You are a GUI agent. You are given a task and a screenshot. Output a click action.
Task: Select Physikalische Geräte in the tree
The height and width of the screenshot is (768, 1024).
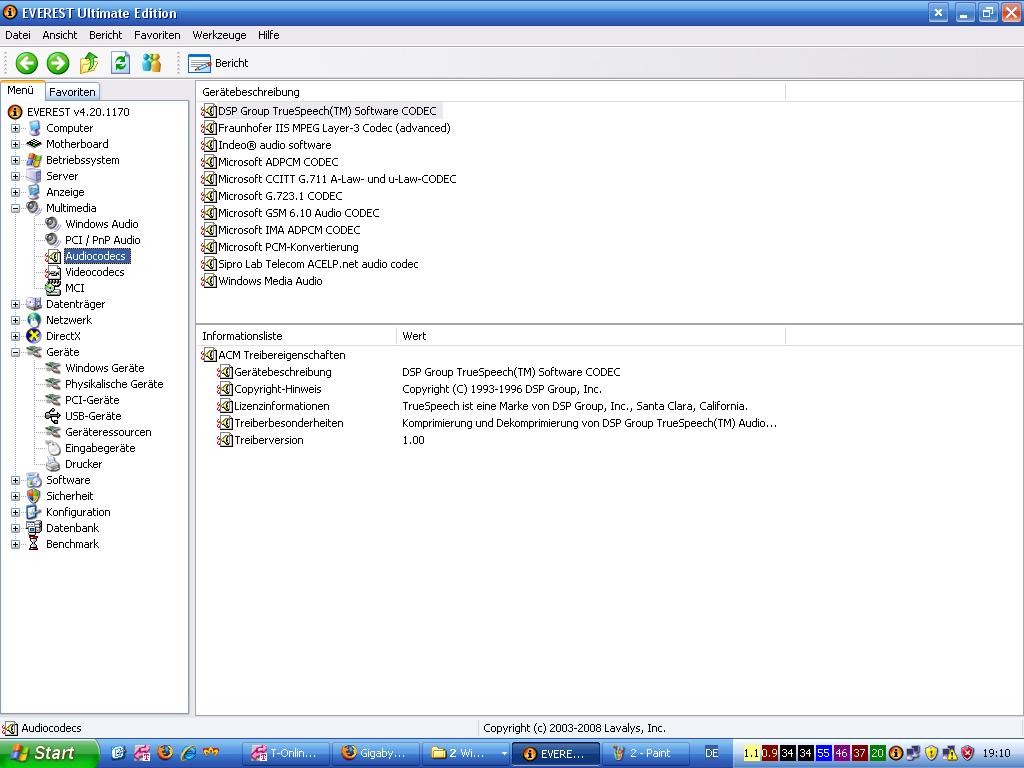pos(114,384)
